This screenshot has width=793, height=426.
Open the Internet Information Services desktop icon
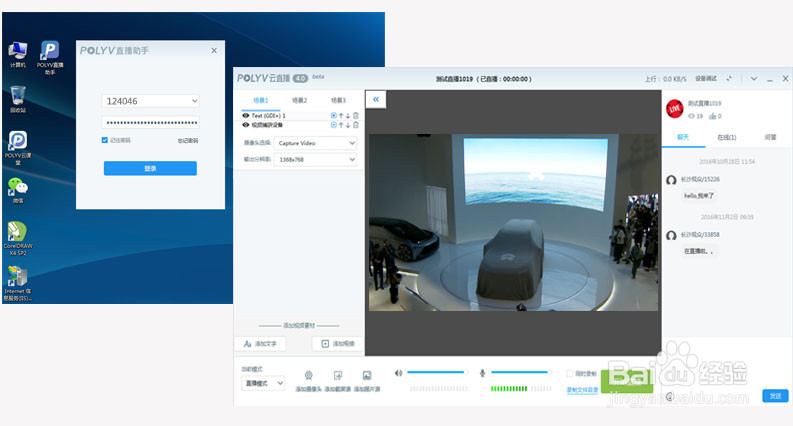coord(18,283)
